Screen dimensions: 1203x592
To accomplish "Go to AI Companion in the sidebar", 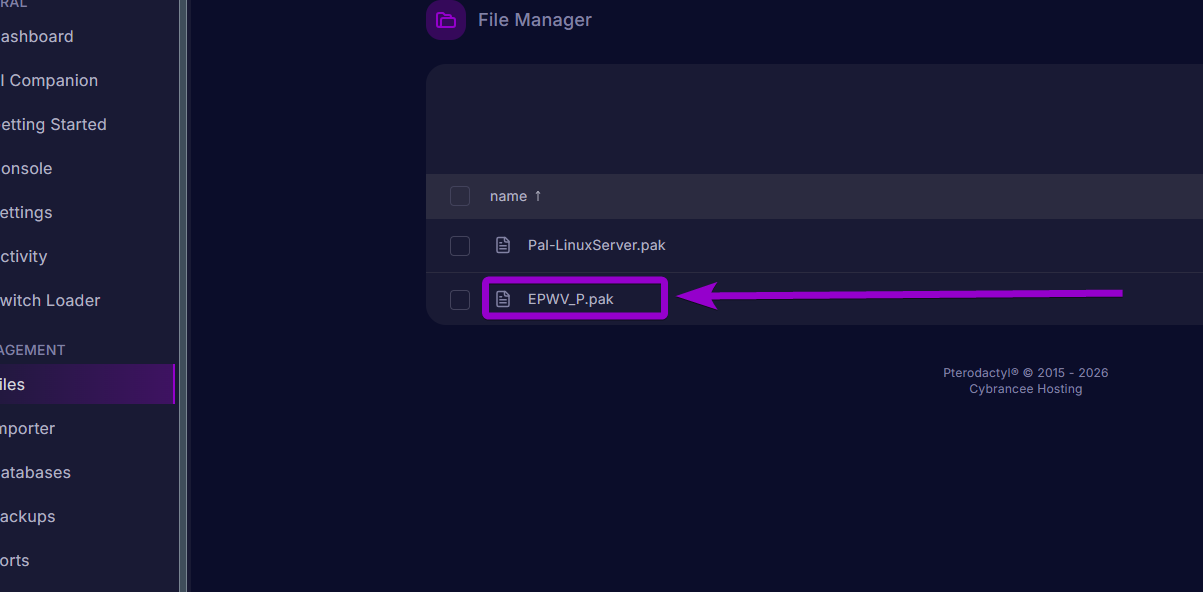I will click(x=50, y=81).
